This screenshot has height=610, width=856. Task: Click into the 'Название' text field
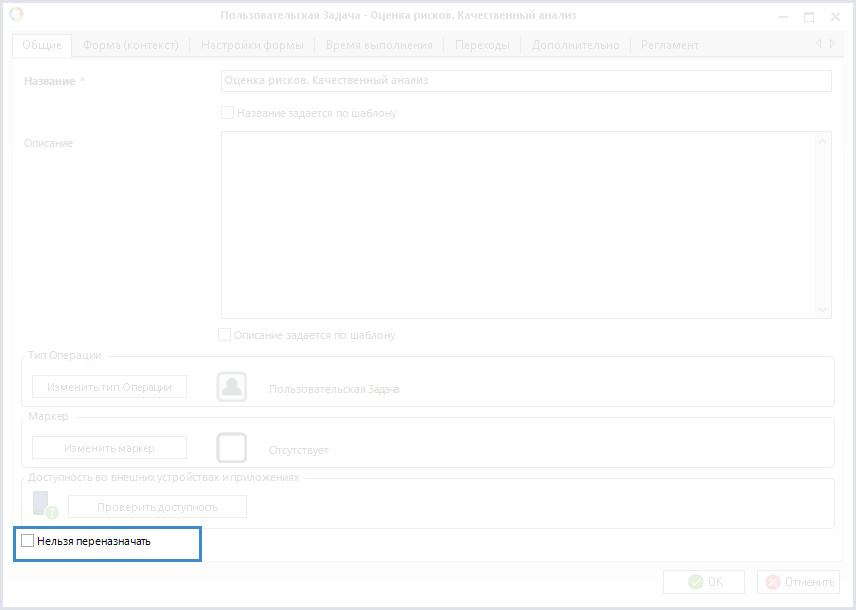point(525,81)
